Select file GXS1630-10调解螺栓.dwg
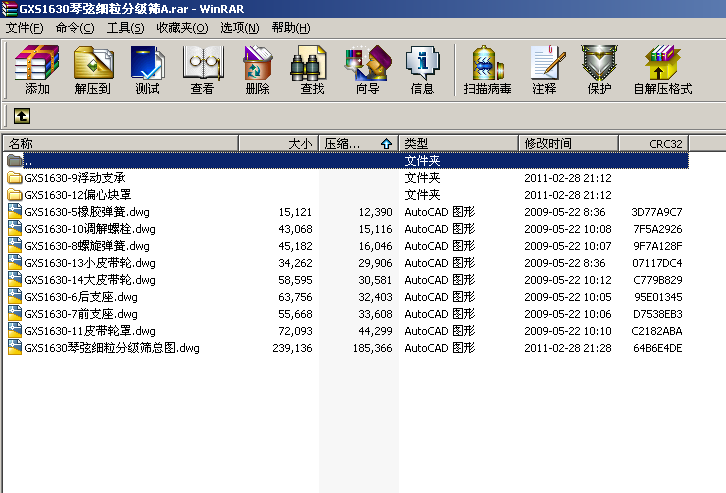Screen dimensions: 726x493 [x=90, y=229]
